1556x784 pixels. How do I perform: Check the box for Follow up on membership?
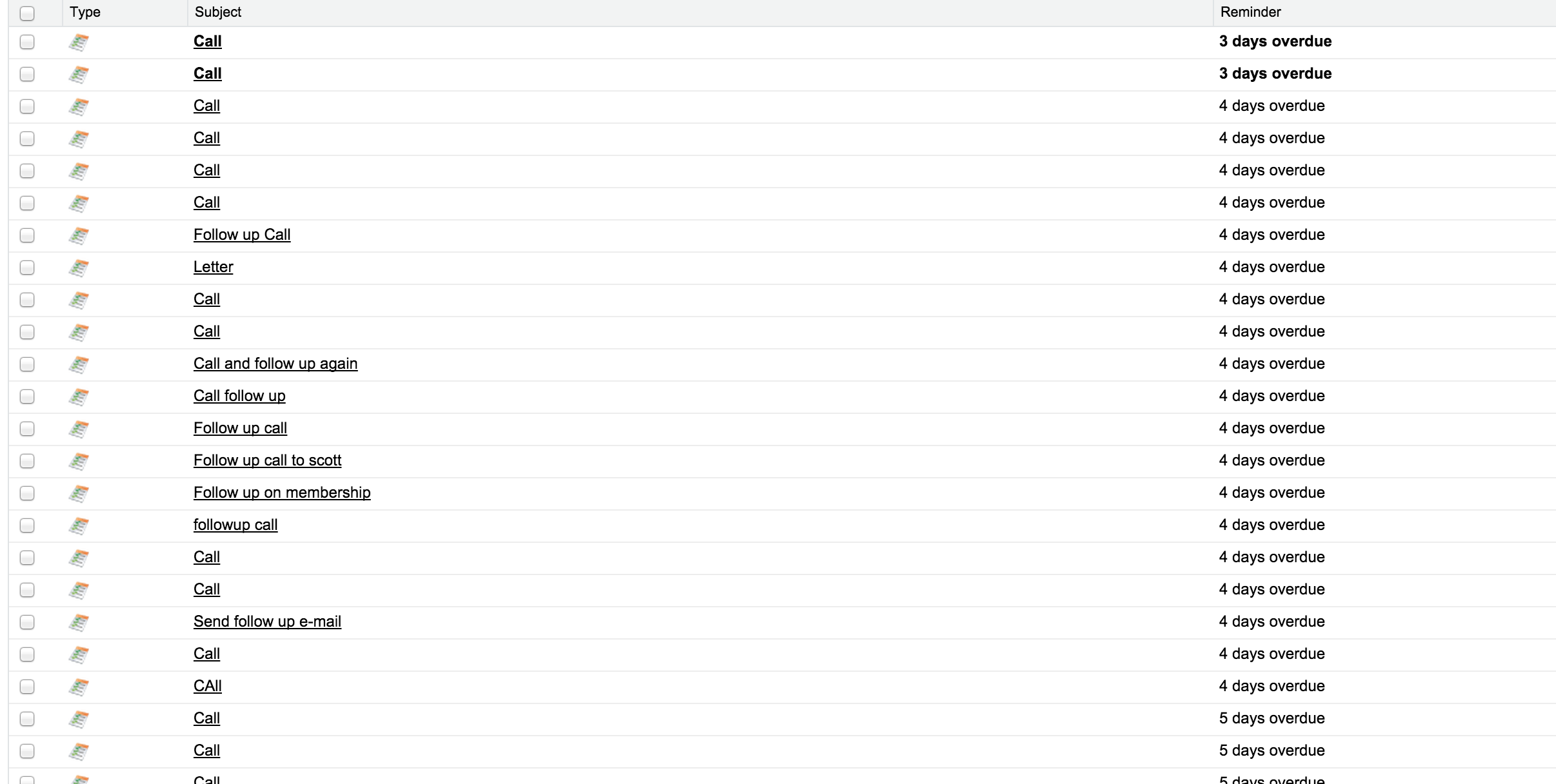pos(27,493)
